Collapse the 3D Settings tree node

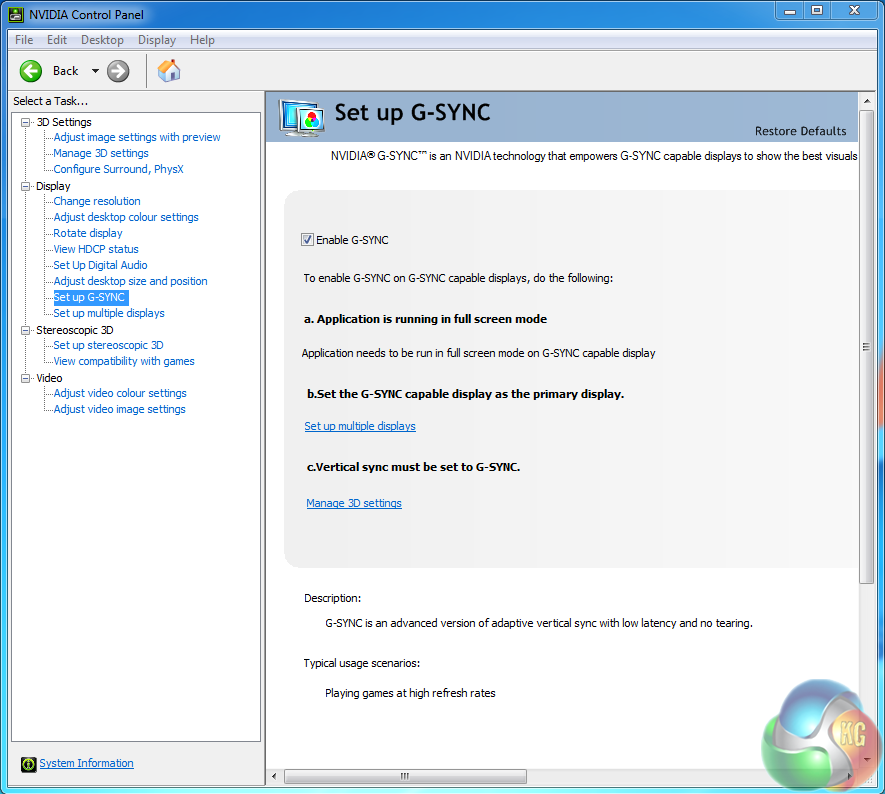point(25,122)
